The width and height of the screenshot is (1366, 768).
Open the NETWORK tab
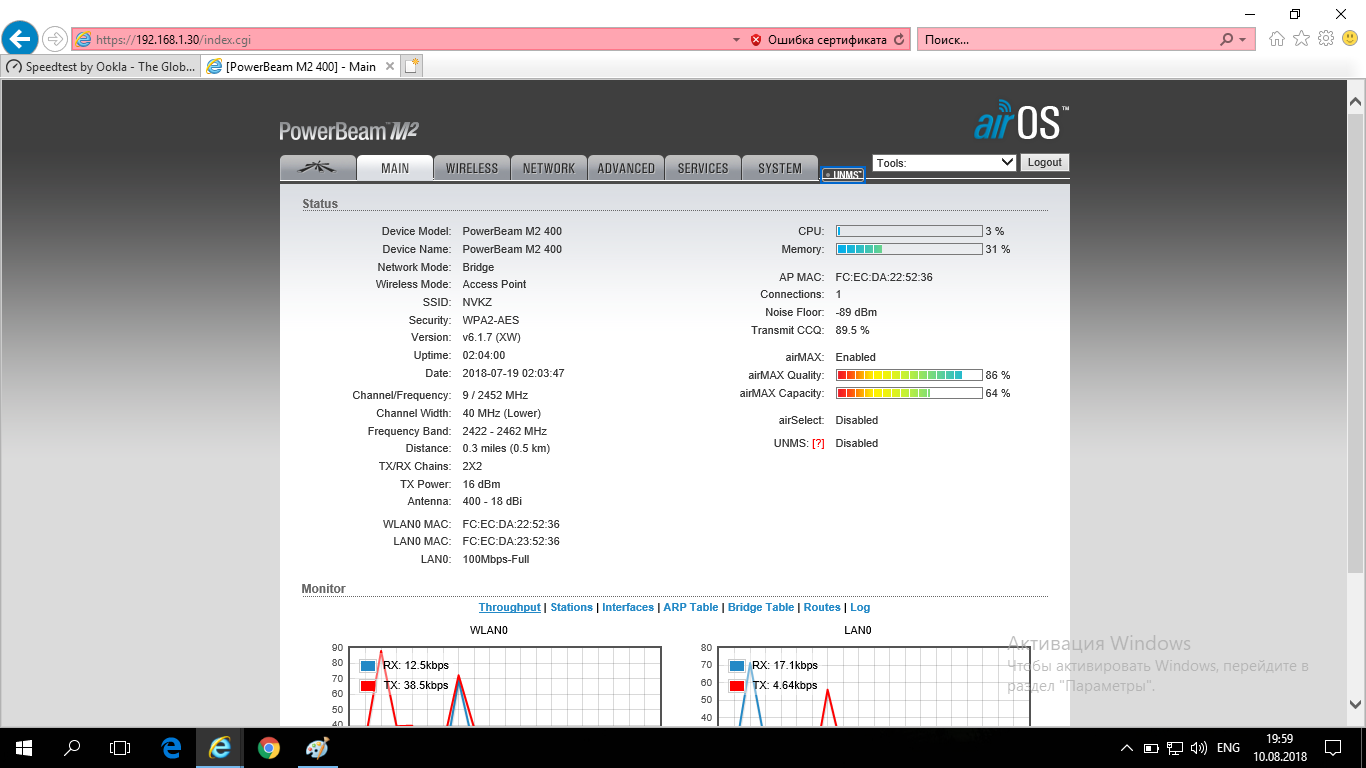pos(549,168)
